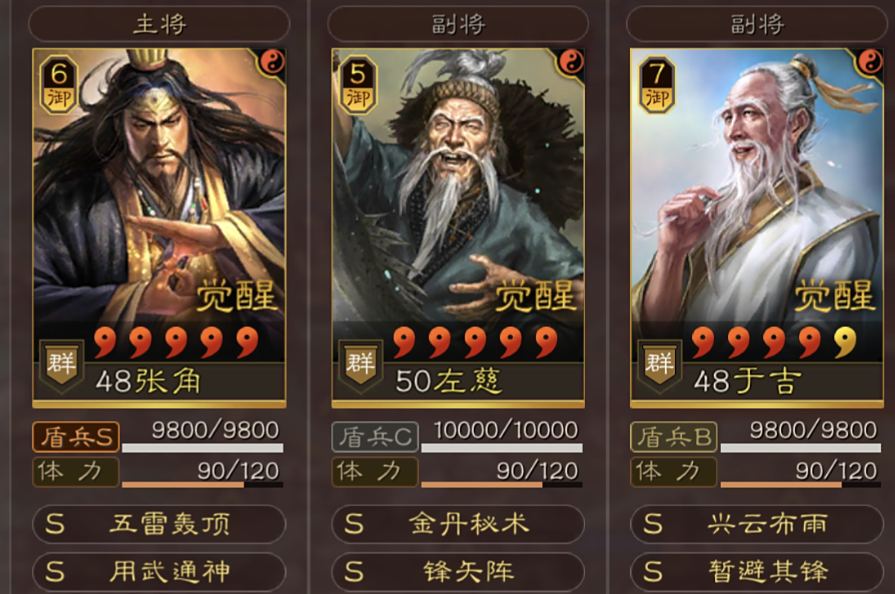Open the 金丹秘术 skill
This screenshot has width=895, height=594.
[458, 524]
